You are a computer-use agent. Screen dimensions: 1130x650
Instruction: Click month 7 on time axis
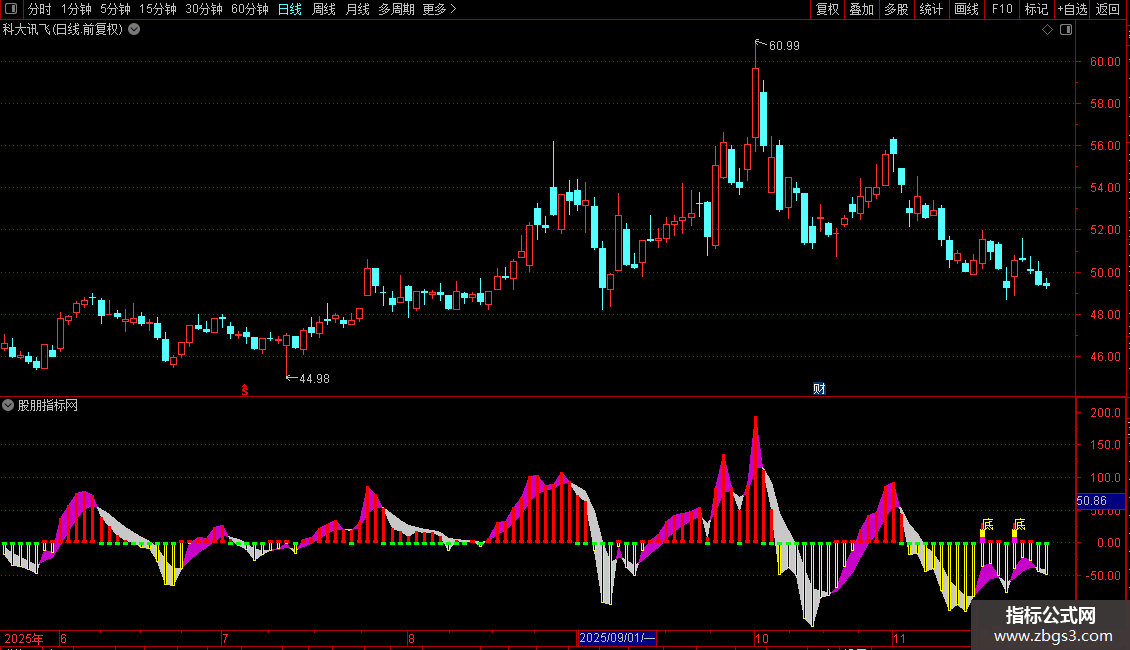[226, 638]
